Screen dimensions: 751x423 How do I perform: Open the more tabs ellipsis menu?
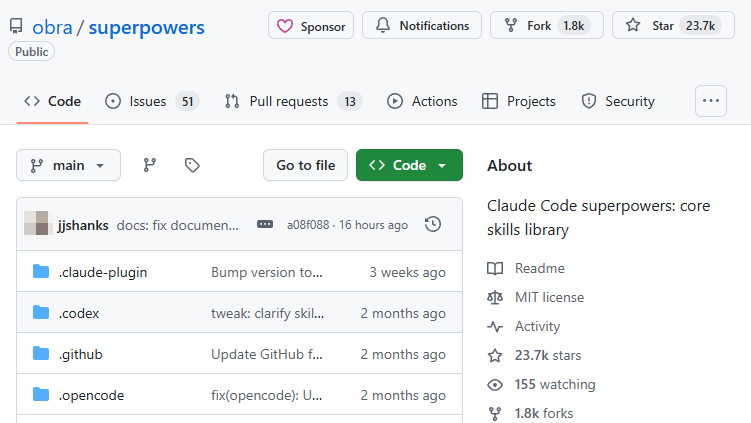pos(710,101)
